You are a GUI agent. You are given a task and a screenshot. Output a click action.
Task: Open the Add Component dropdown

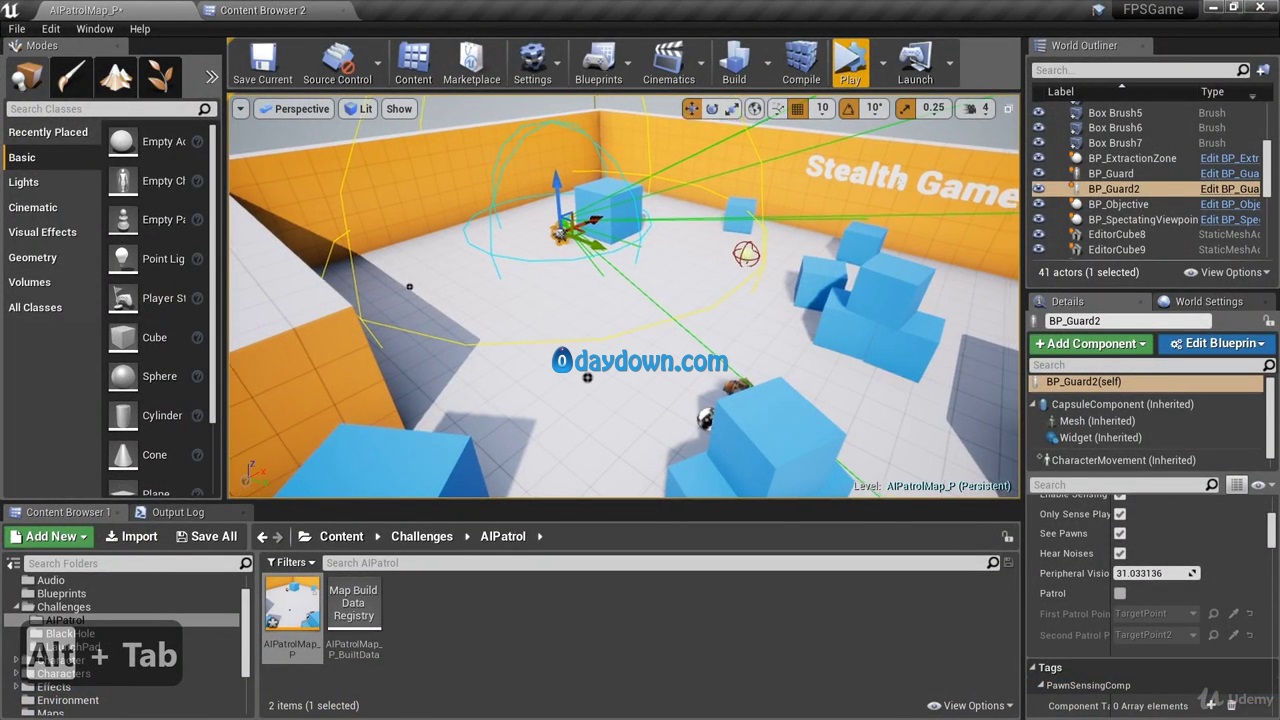click(1092, 343)
